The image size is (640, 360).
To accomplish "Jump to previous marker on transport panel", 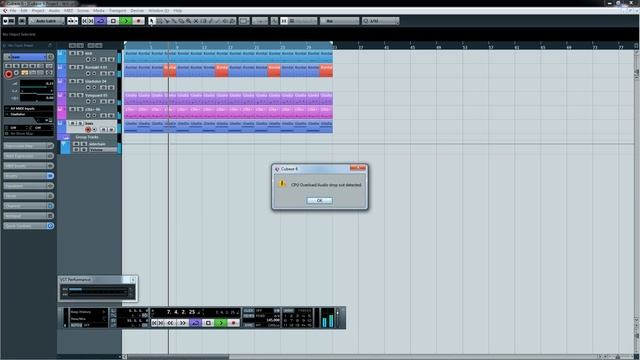I will 154,323.
